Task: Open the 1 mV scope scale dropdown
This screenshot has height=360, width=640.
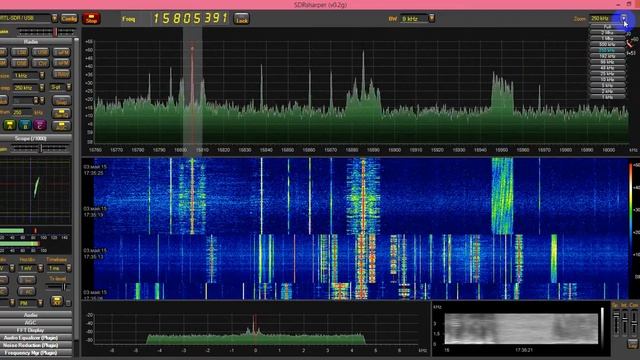Action: click(x=40, y=268)
